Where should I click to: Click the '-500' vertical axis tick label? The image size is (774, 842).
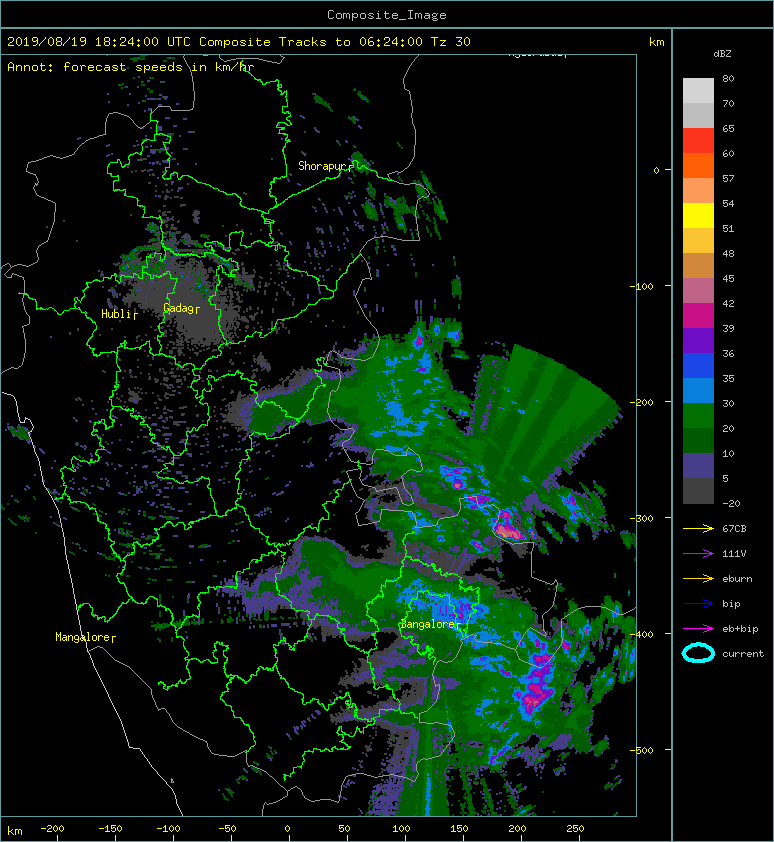[642, 750]
